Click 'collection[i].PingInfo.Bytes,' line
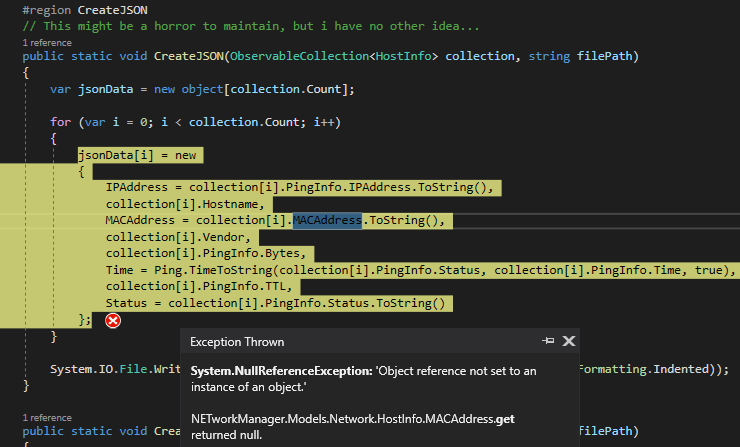This screenshot has width=740, height=447. tap(206, 253)
